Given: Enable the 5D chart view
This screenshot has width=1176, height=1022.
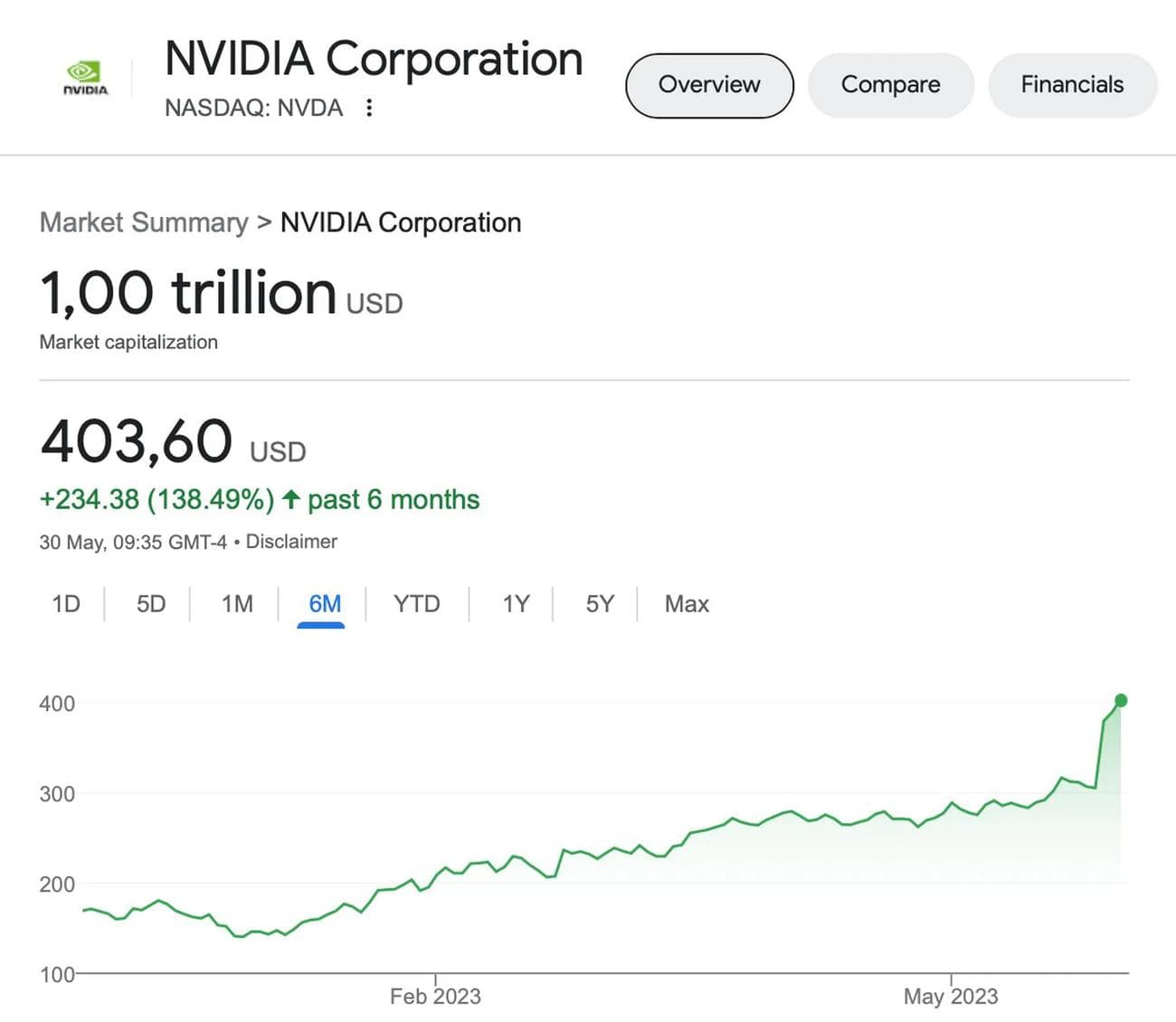Looking at the screenshot, I should click(150, 603).
